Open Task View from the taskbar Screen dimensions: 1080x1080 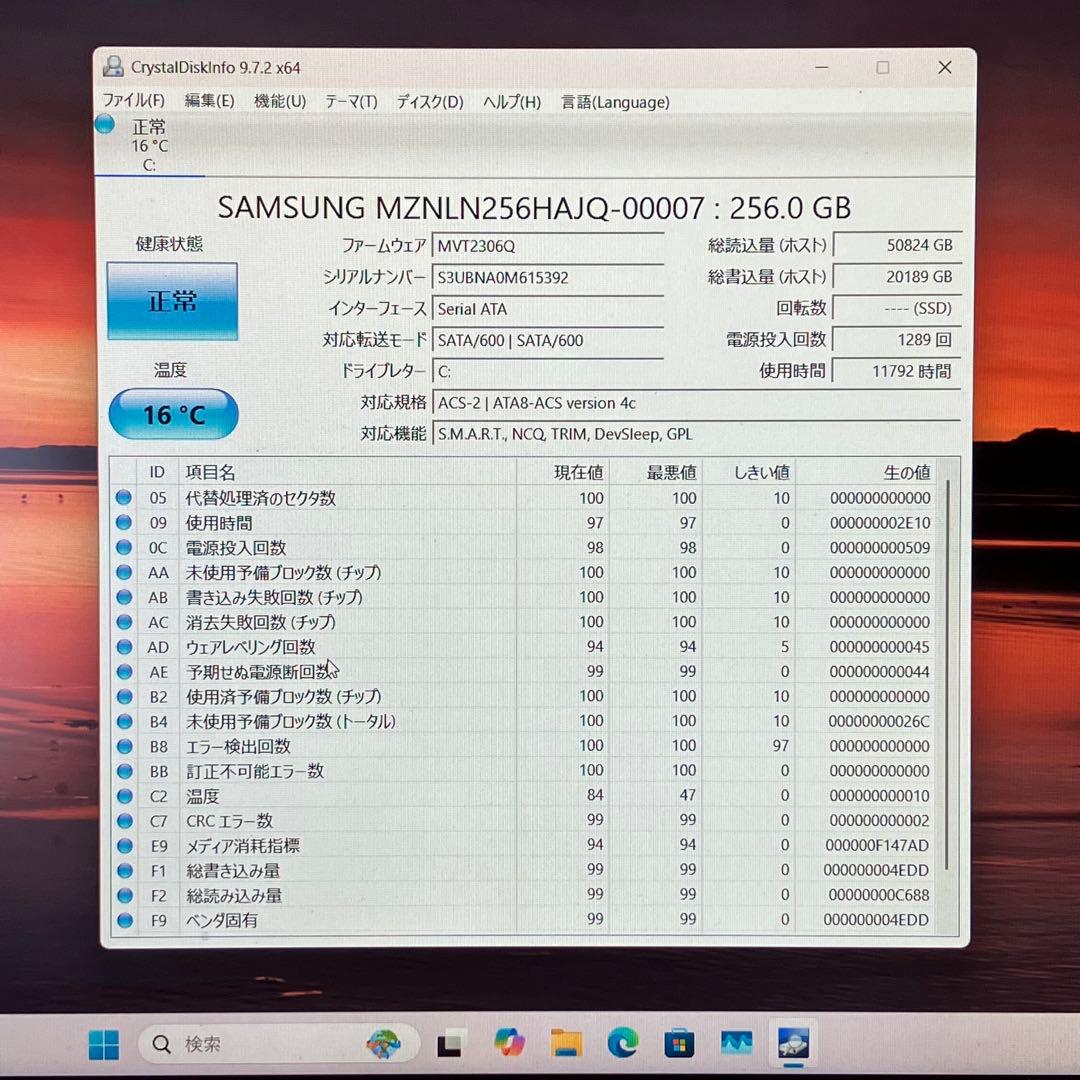tap(450, 1045)
